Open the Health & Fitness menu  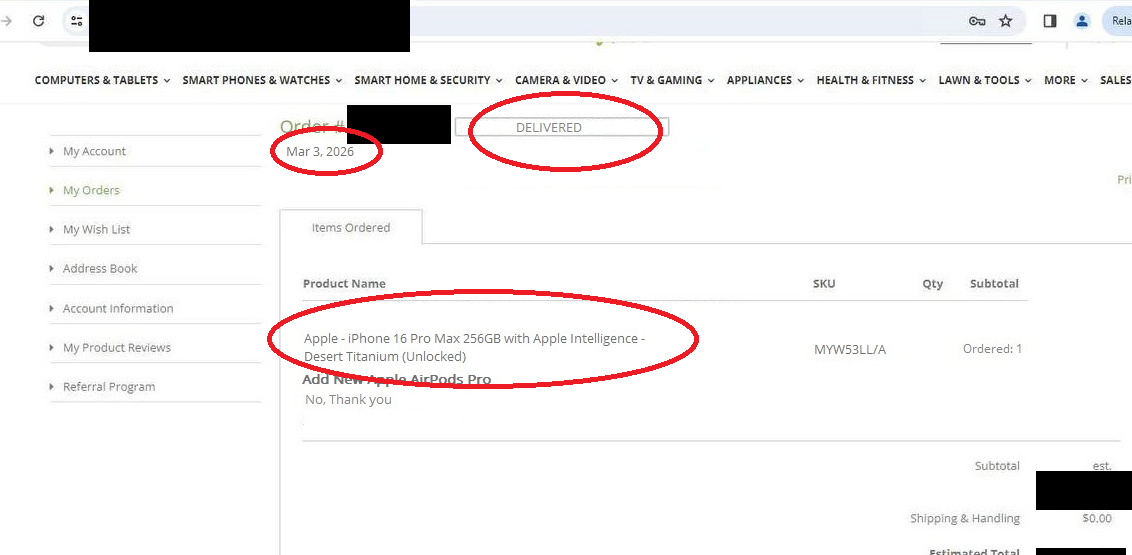[871, 80]
